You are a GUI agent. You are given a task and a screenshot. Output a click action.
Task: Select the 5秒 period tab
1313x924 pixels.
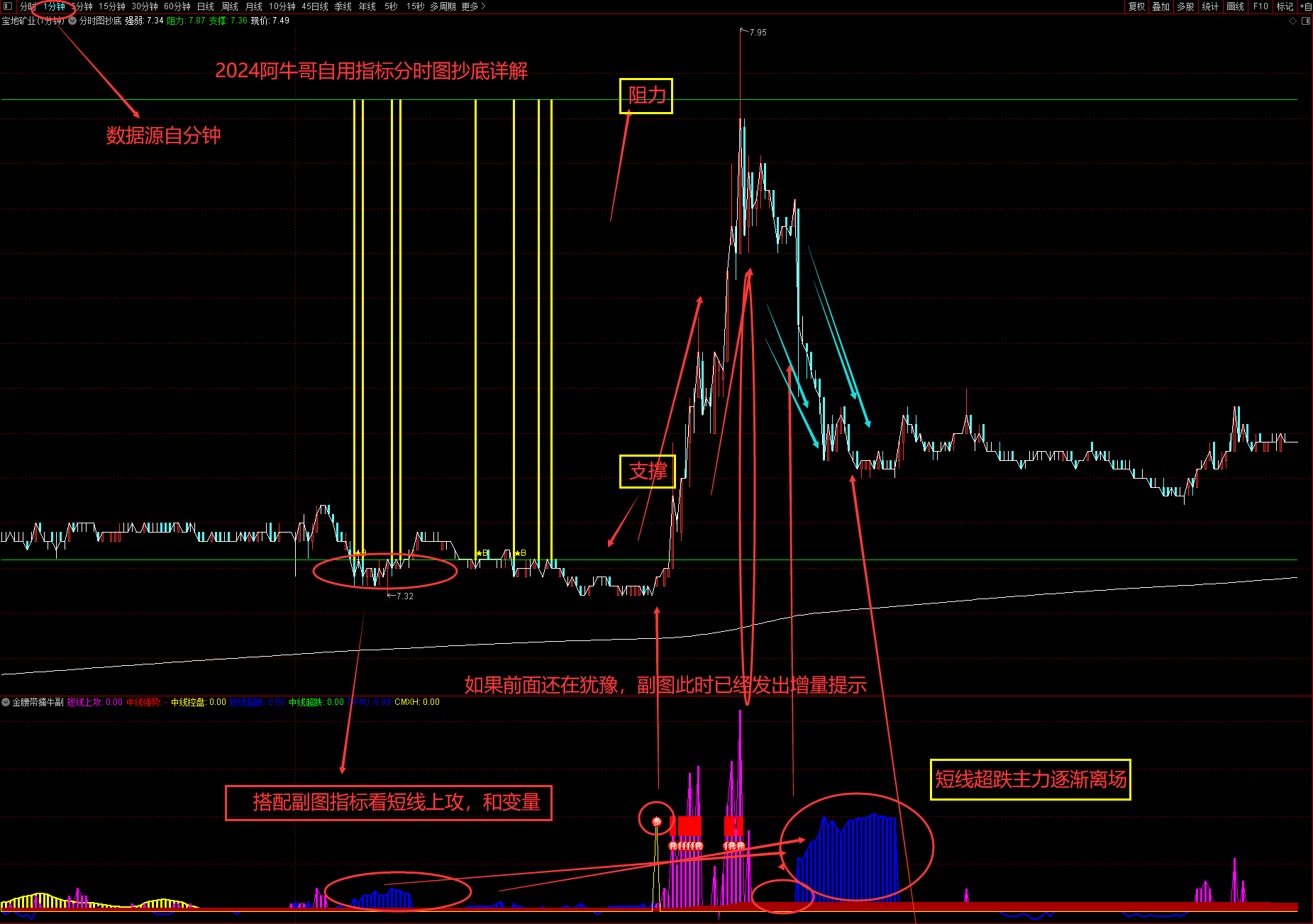click(392, 6)
